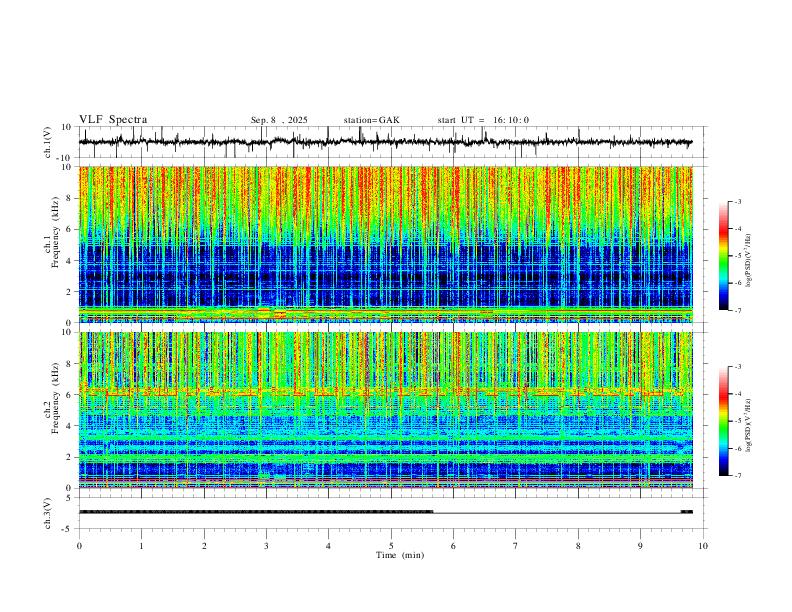Click time axis tick label "0"
792x612 pixels.
pyautogui.click(x=79, y=546)
